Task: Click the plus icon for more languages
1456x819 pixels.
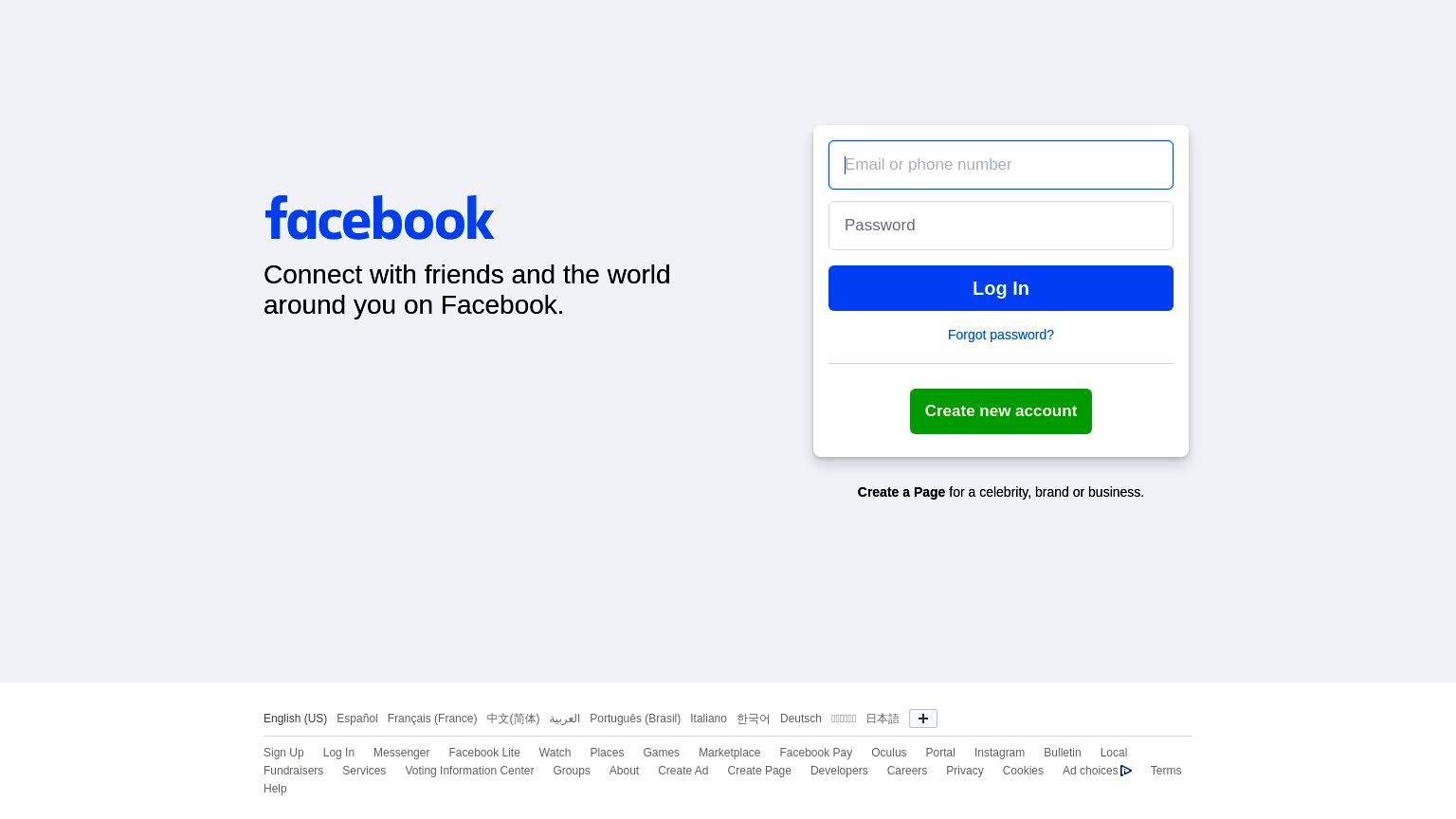Action: [922, 719]
